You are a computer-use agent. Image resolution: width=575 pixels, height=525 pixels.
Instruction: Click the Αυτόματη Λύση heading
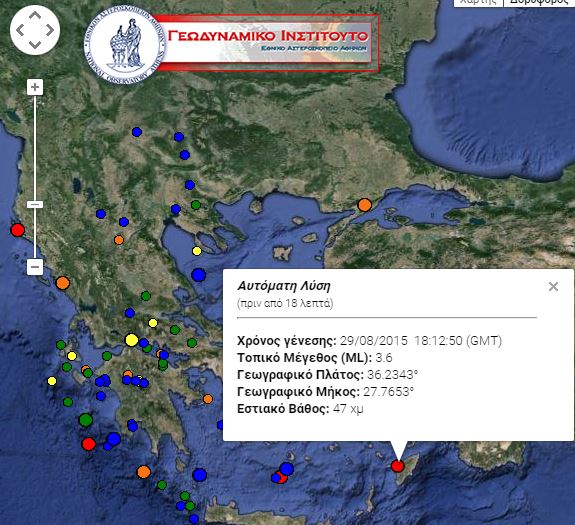point(284,286)
